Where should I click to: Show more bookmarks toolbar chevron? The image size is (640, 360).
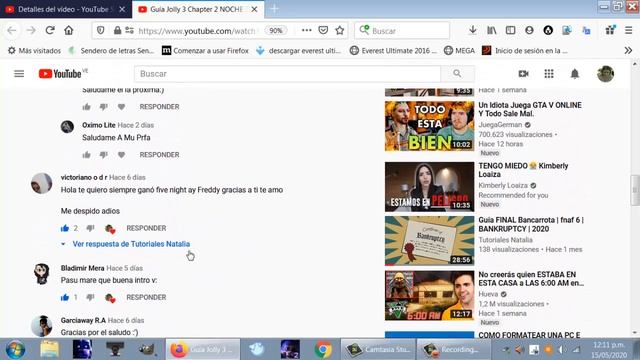628,51
